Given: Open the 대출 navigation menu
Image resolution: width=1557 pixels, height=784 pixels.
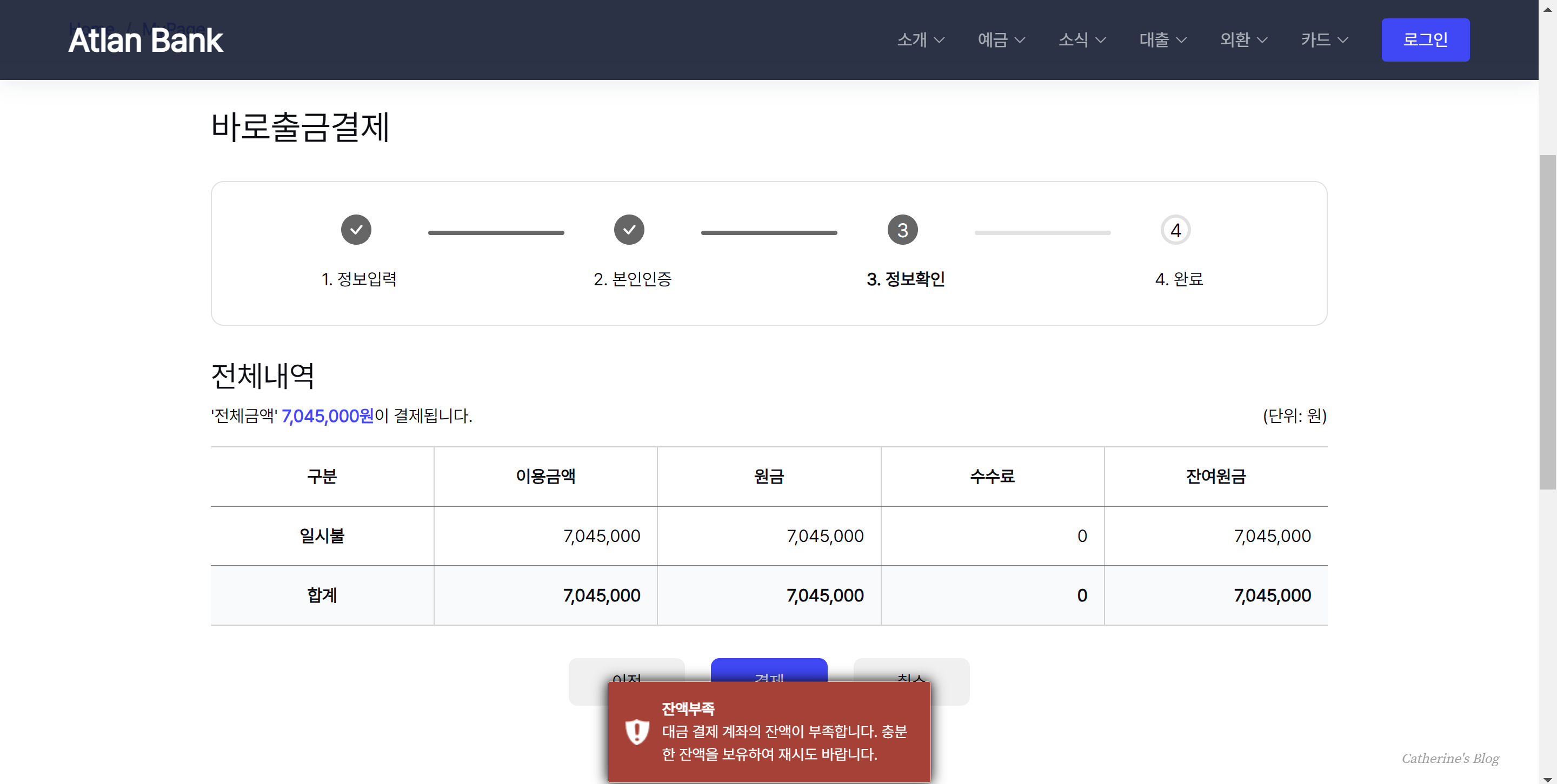Looking at the screenshot, I should 1162,40.
